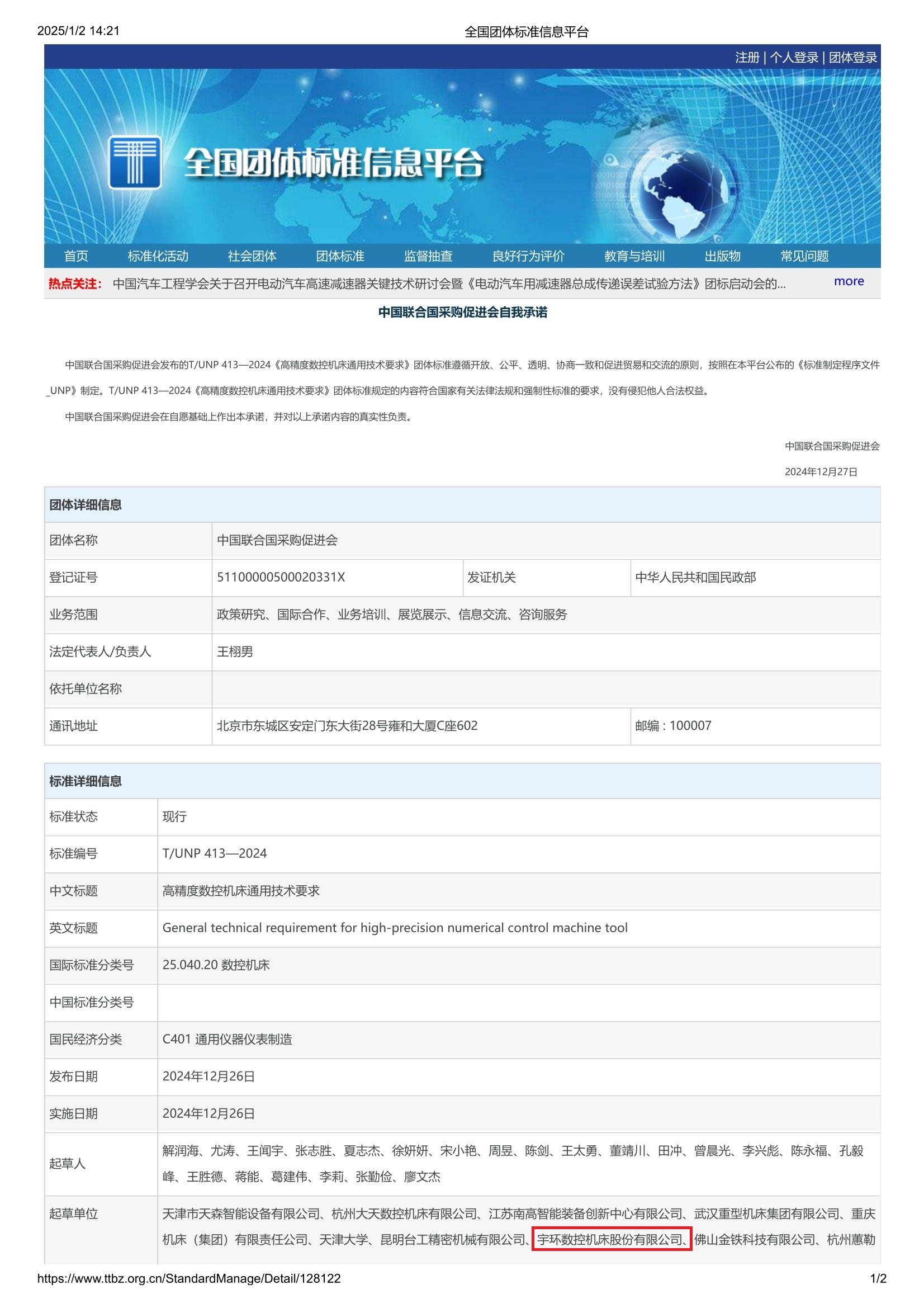The image size is (924, 1308).
Task: Open the 中国汽车工程学会 hot topic headline
Action: [449, 284]
